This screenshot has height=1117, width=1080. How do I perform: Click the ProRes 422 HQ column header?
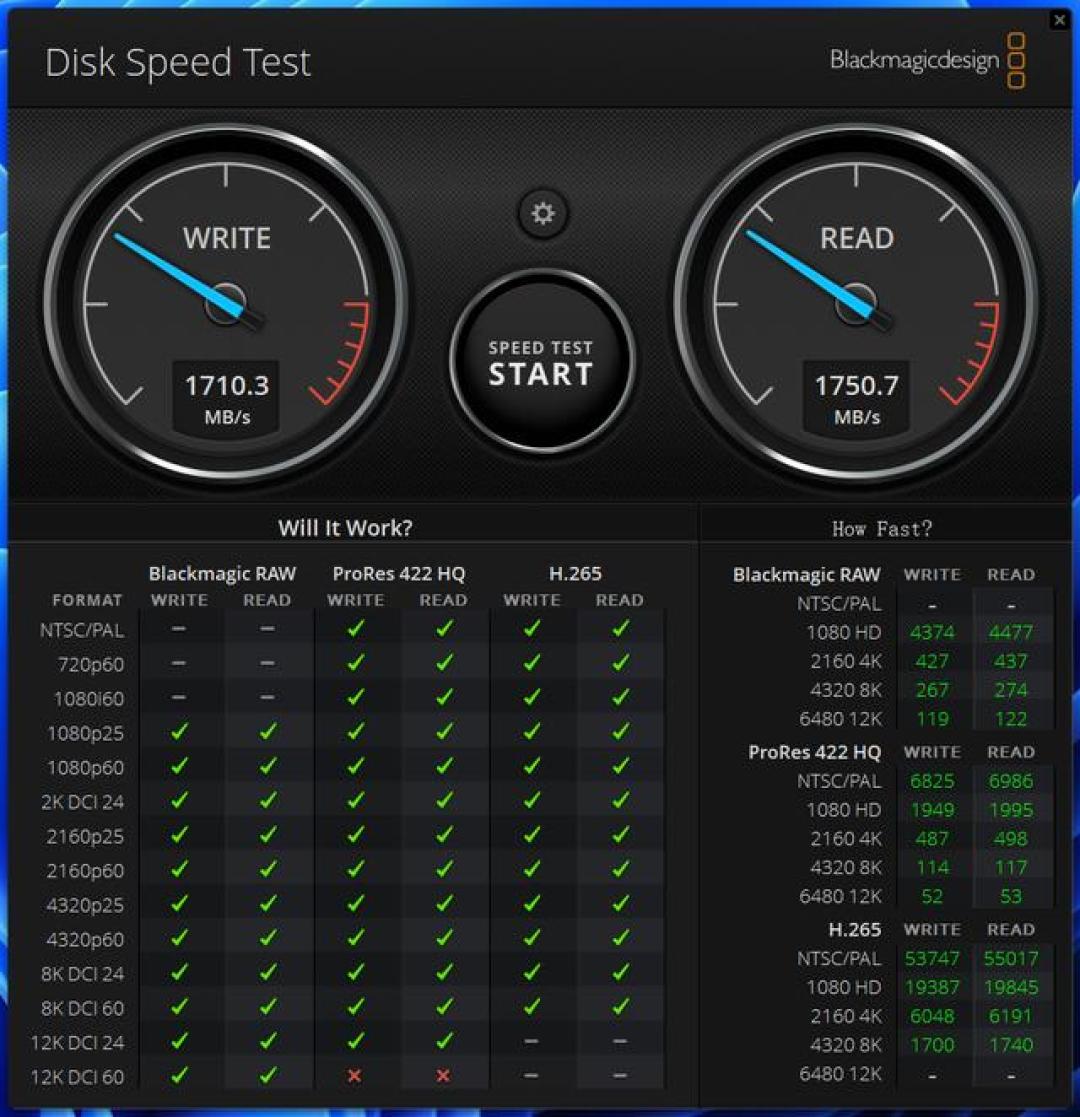pyautogui.click(x=398, y=573)
